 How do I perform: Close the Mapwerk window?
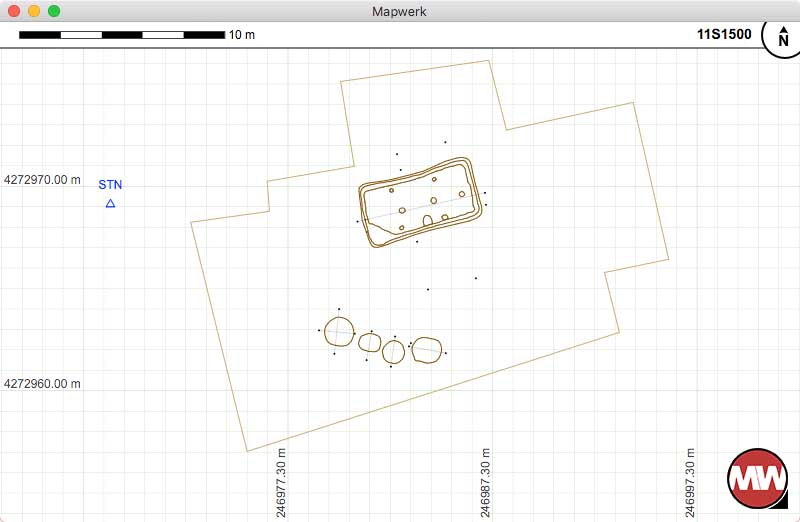pyautogui.click(x=14, y=11)
